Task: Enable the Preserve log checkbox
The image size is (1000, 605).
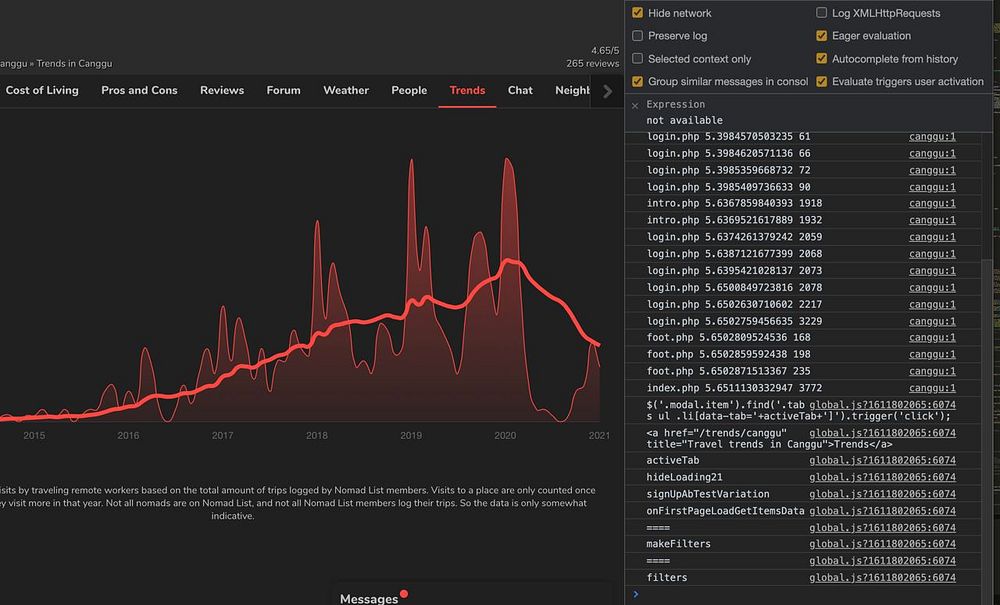Action: 638,36
